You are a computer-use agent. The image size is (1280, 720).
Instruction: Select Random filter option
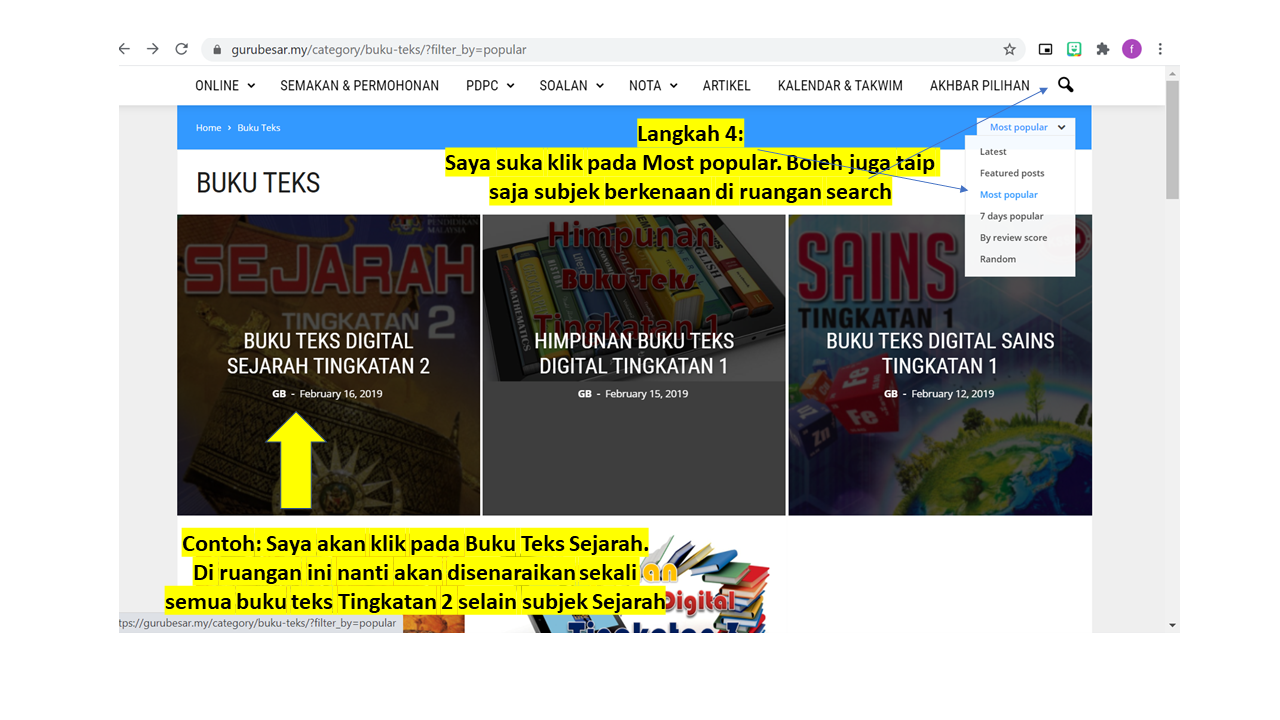click(998, 259)
